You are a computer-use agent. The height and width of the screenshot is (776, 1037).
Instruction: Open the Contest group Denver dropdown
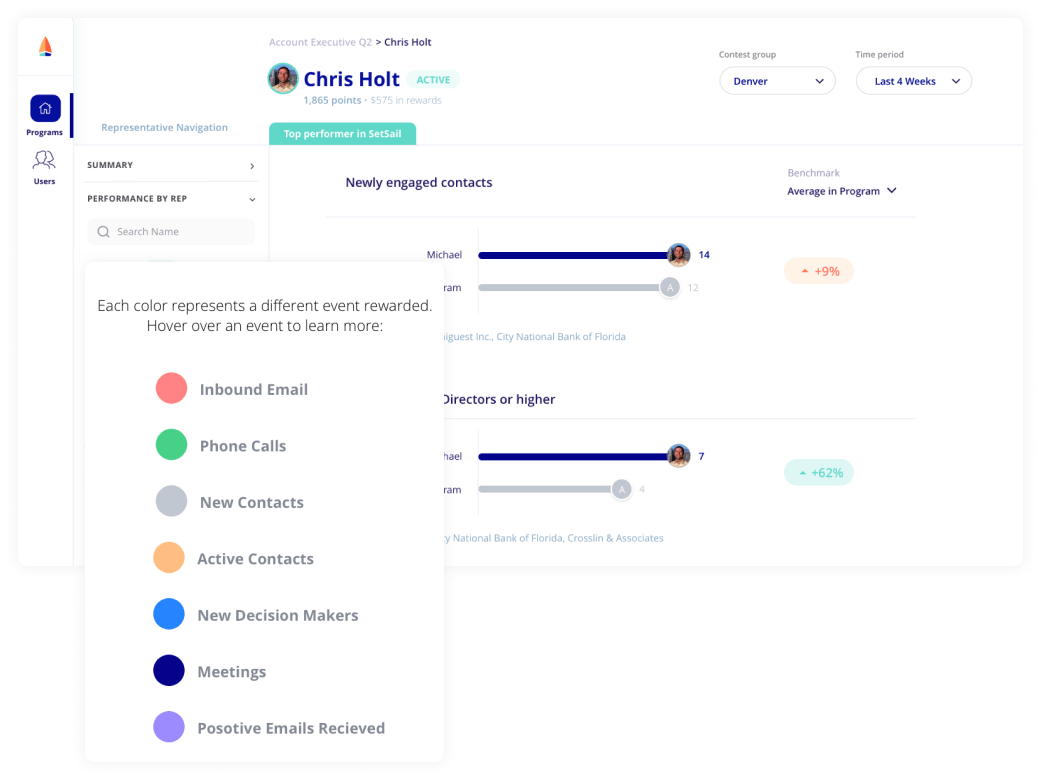pos(777,81)
